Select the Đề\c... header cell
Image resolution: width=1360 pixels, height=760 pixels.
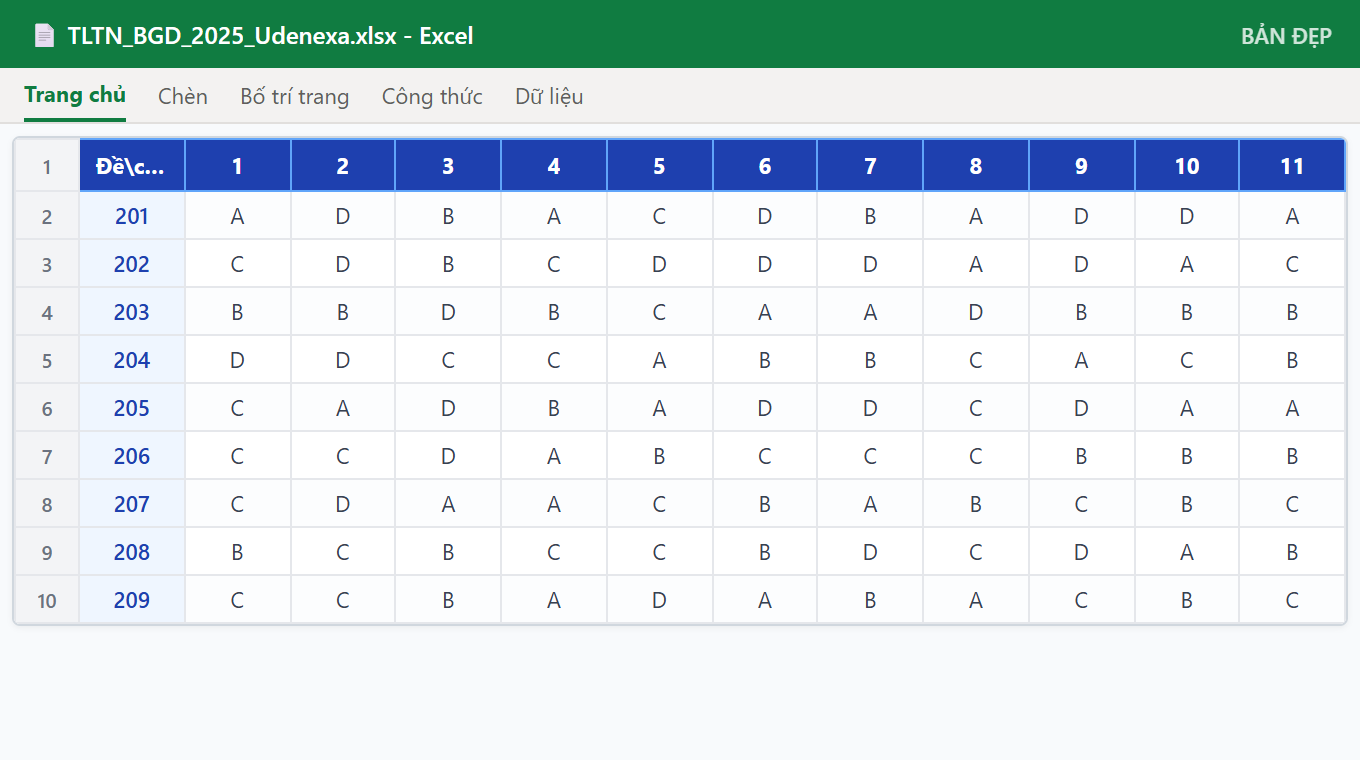click(133, 166)
